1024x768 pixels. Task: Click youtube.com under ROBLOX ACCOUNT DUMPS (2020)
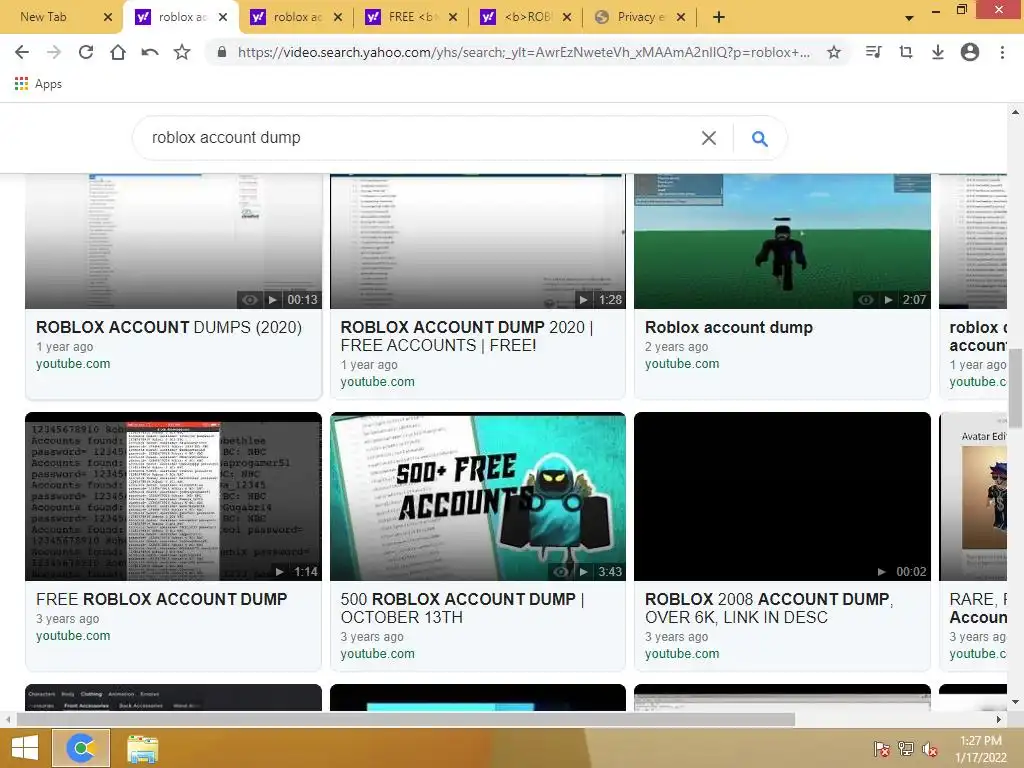73,364
